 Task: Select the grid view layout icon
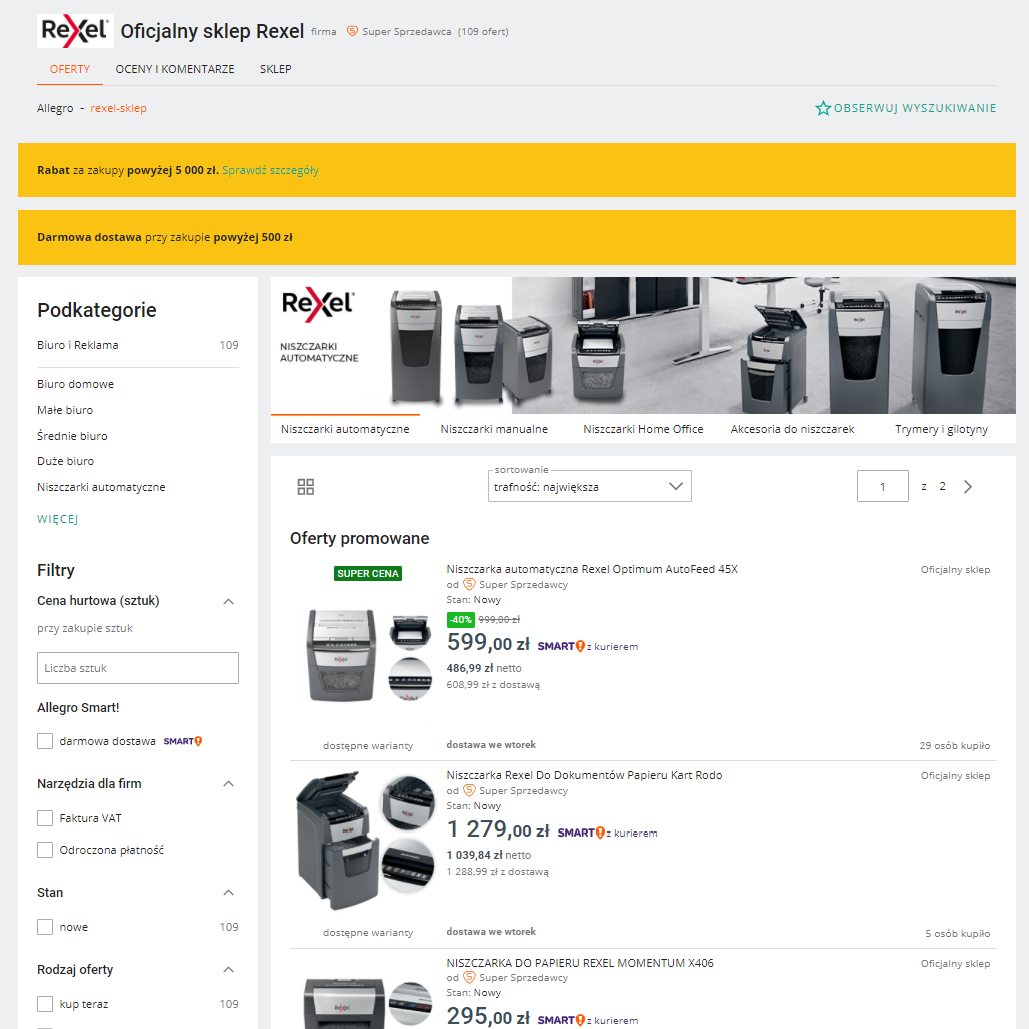point(305,486)
